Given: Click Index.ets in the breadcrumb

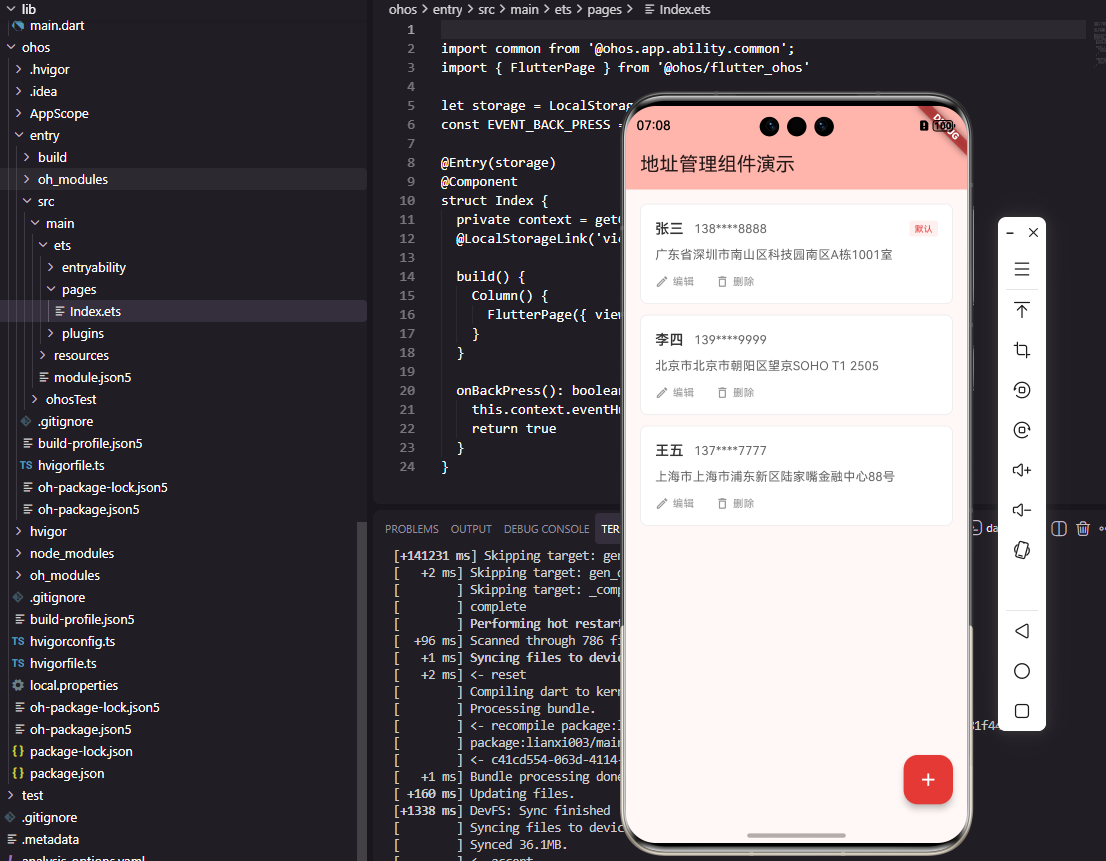Looking at the screenshot, I should (684, 9).
